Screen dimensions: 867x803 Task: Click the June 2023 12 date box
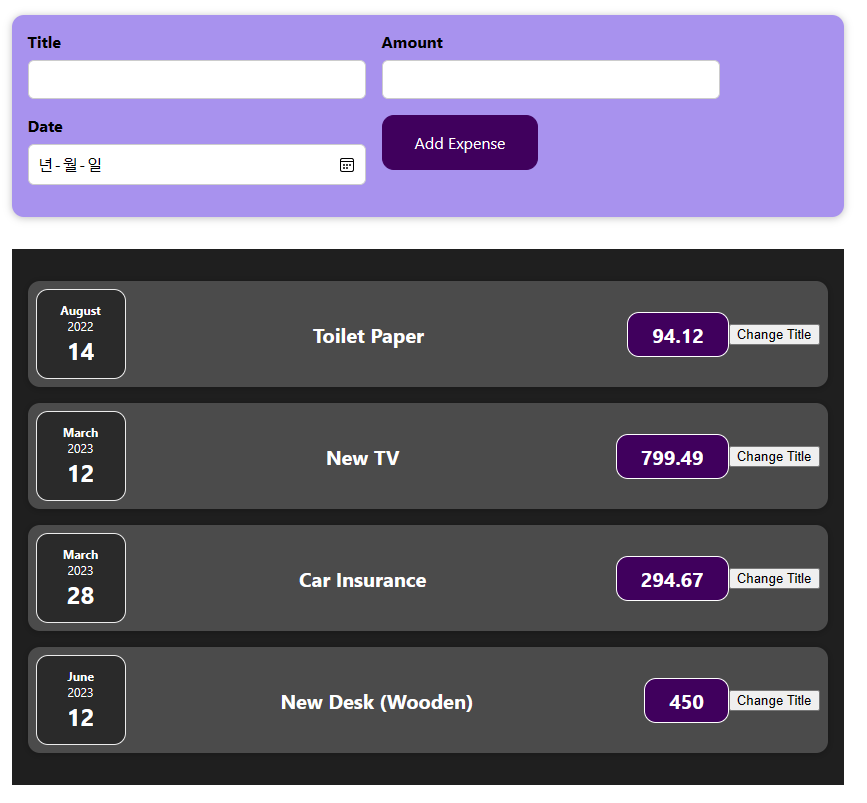[x=81, y=700]
